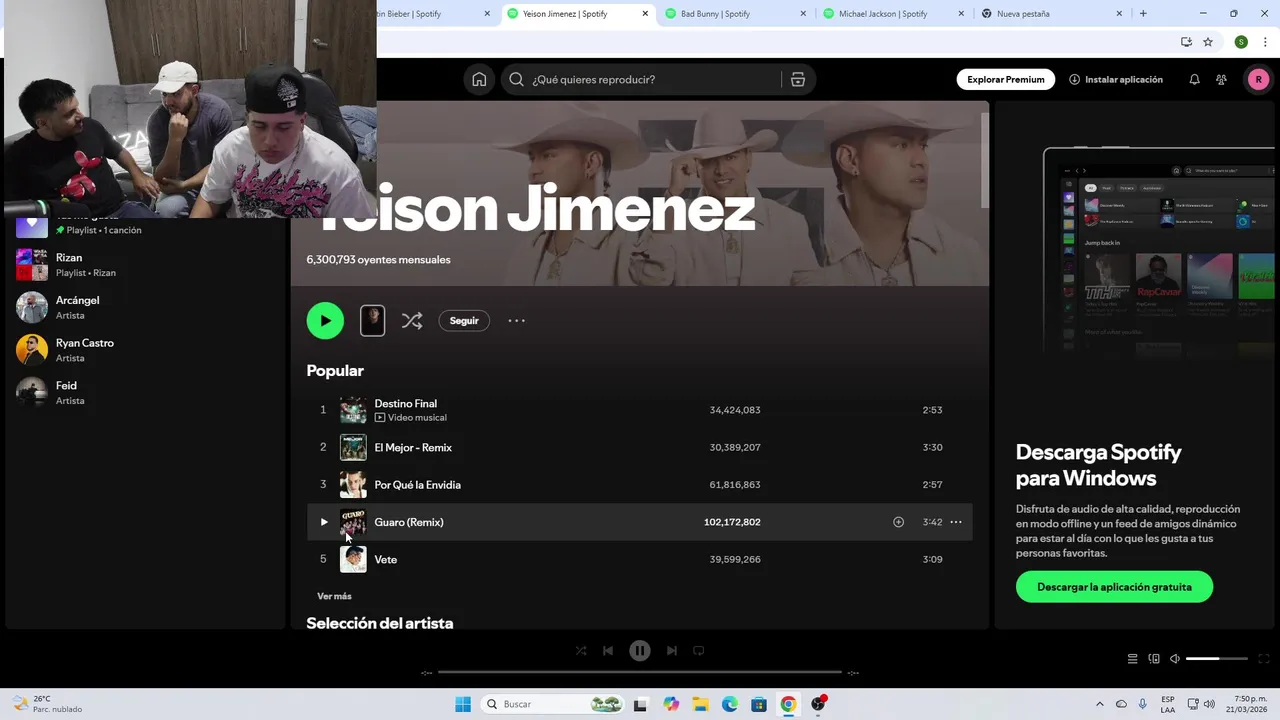Viewport: 1280px width, 720px height.
Task: Click Instalar aplicación link
Action: 1115,79
